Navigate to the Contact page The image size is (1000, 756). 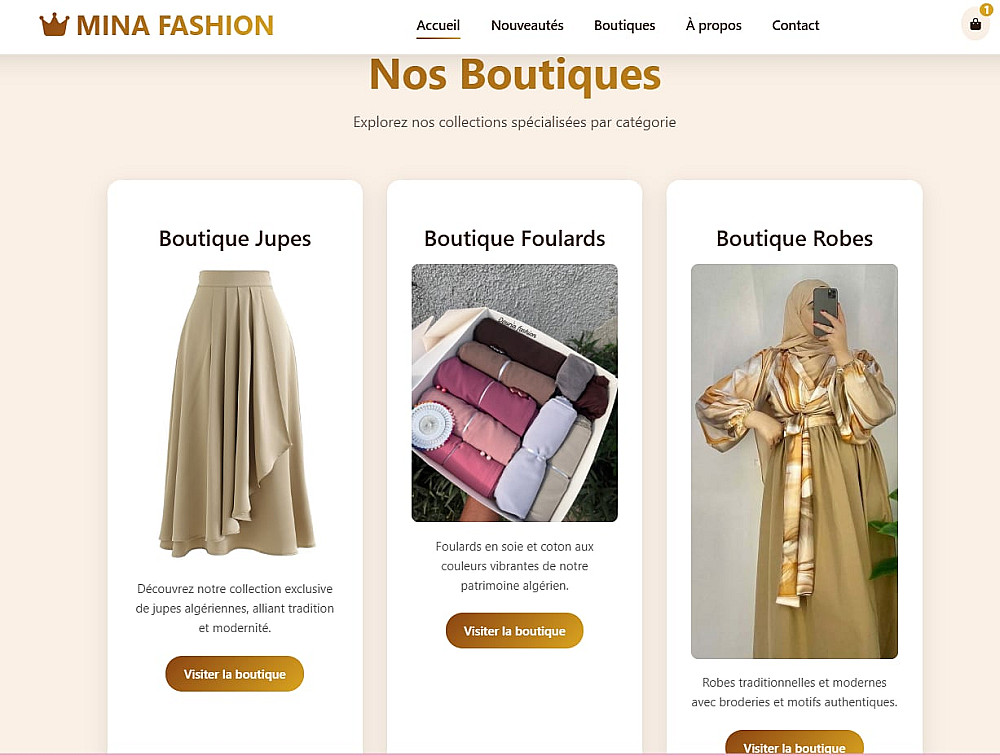click(795, 25)
